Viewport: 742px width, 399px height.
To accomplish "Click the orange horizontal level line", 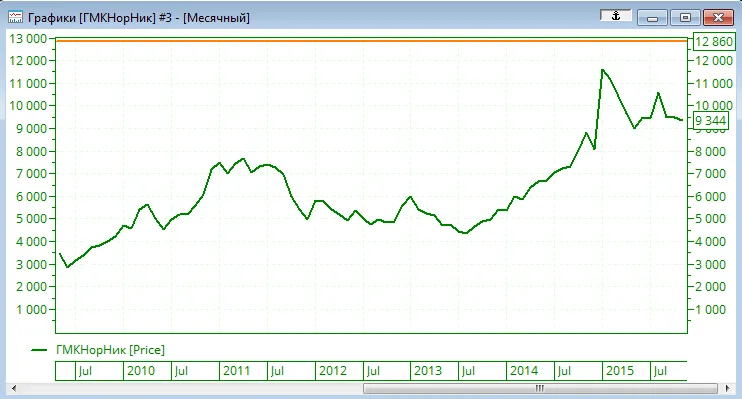I will [371, 41].
